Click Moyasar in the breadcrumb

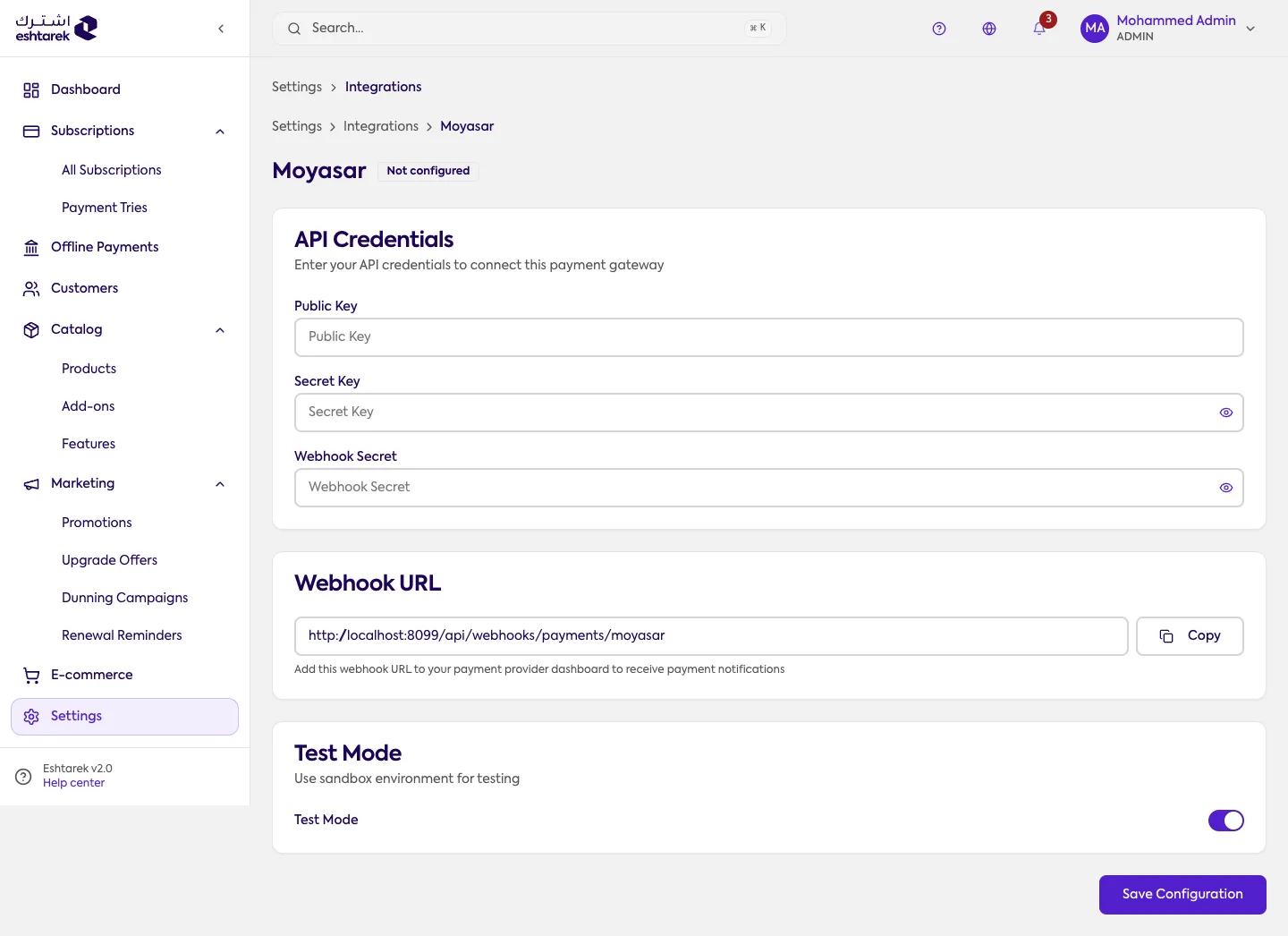[x=467, y=126]
